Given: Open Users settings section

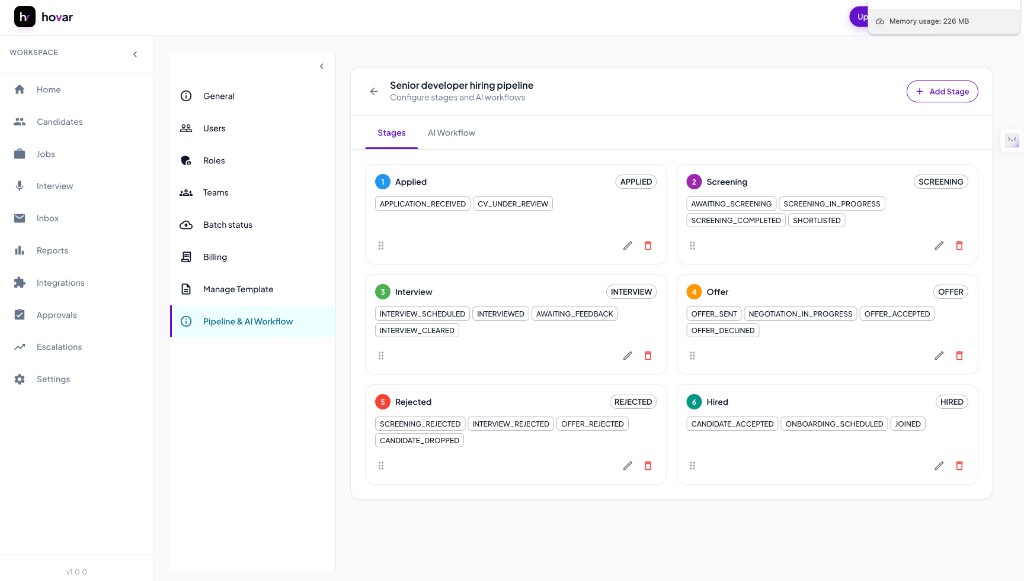Looking at the screenshot, I should pyautogui.click(x=253, y=128).
